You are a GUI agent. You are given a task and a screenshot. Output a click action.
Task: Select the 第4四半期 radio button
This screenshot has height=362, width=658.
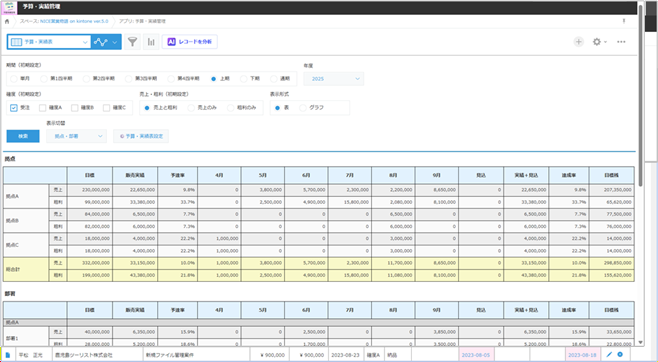tap(171, 78)
